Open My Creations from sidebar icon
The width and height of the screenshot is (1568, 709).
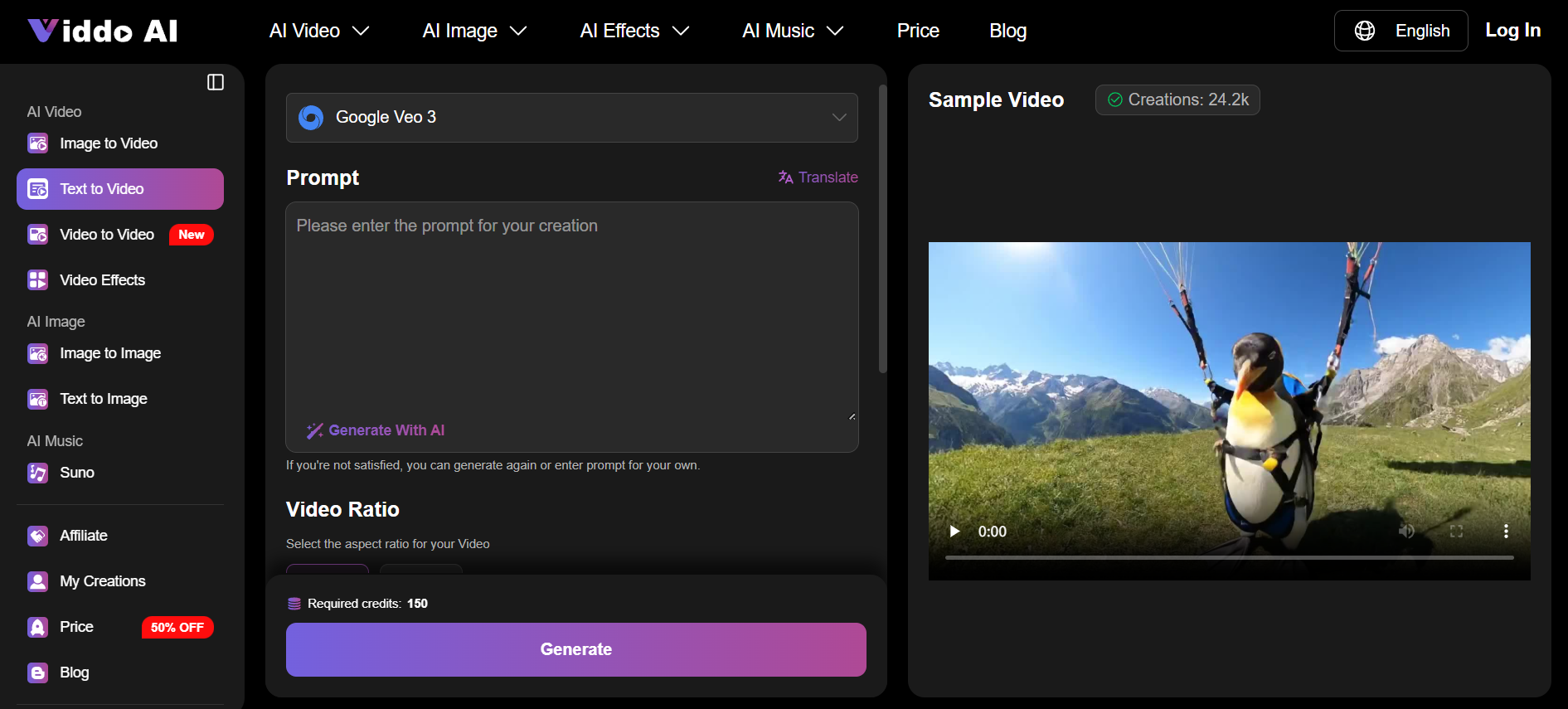pos(38,581)
